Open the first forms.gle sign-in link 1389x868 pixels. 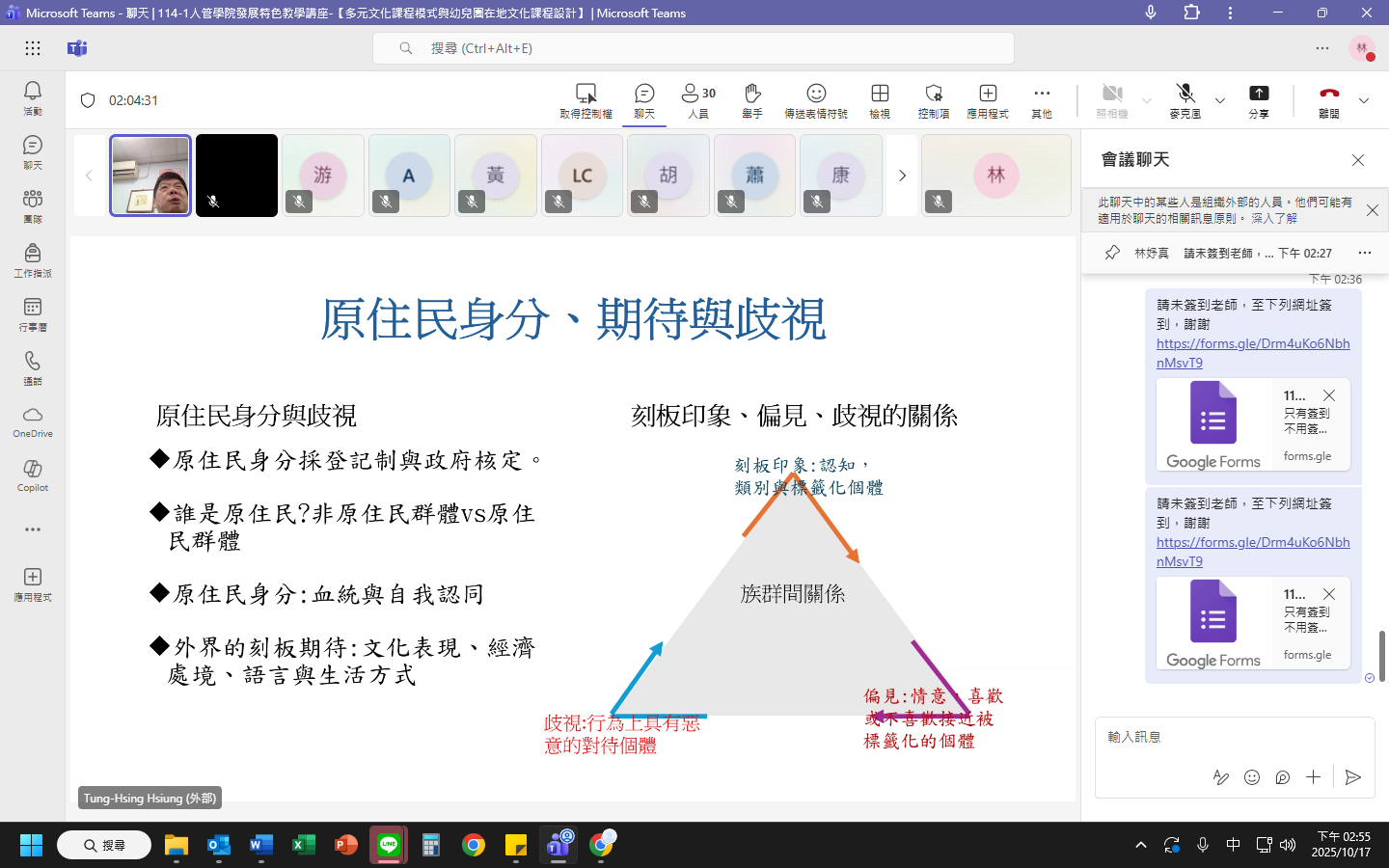[1252, 353]
